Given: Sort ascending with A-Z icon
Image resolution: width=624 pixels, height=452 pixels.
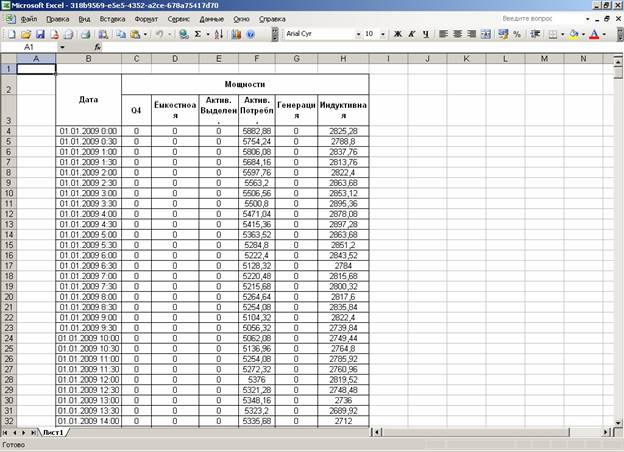Looking at the screenshot, I should [218, 34].
